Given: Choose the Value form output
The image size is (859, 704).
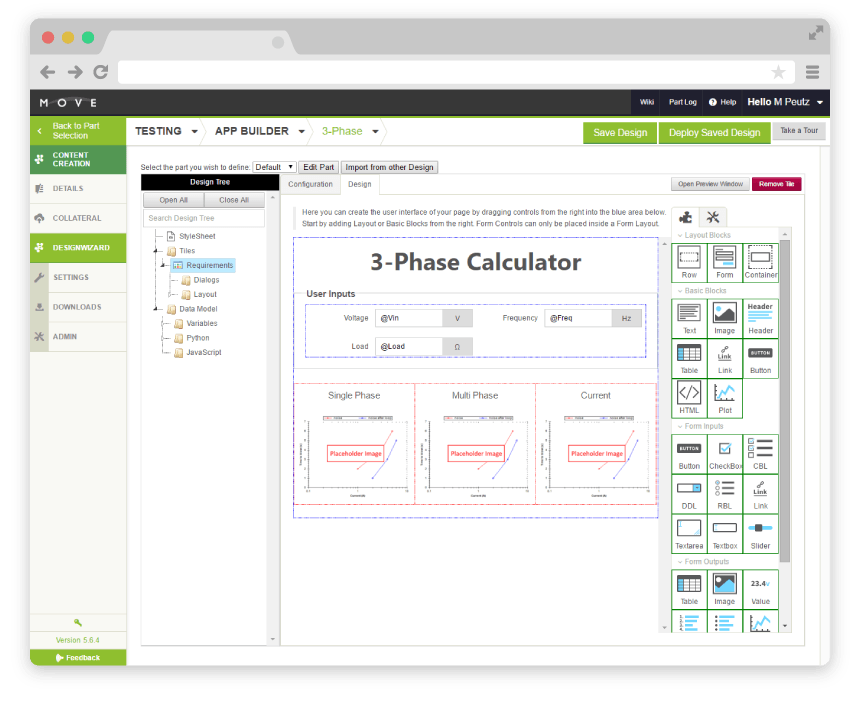Looking at the screenshot, I should click(x=760, y=589).
